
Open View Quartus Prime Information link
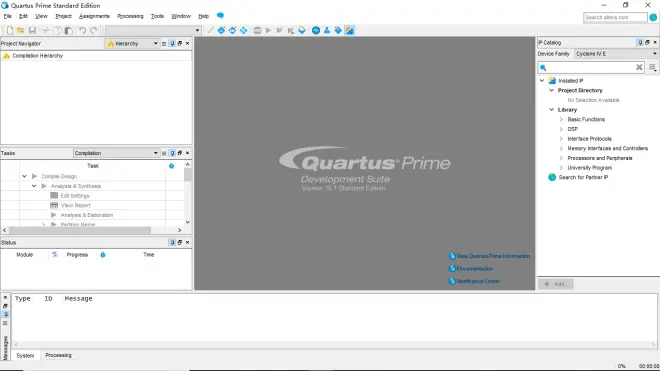point(493,256)
